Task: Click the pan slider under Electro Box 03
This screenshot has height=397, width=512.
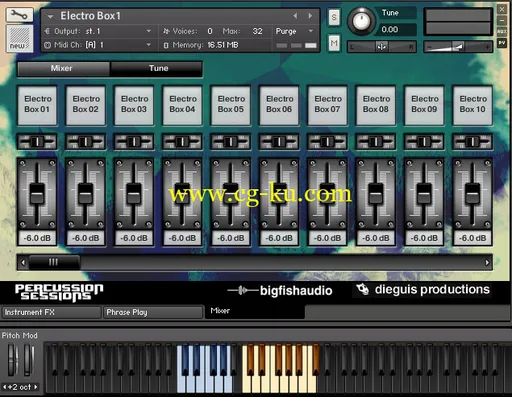Action: [134, 142]
